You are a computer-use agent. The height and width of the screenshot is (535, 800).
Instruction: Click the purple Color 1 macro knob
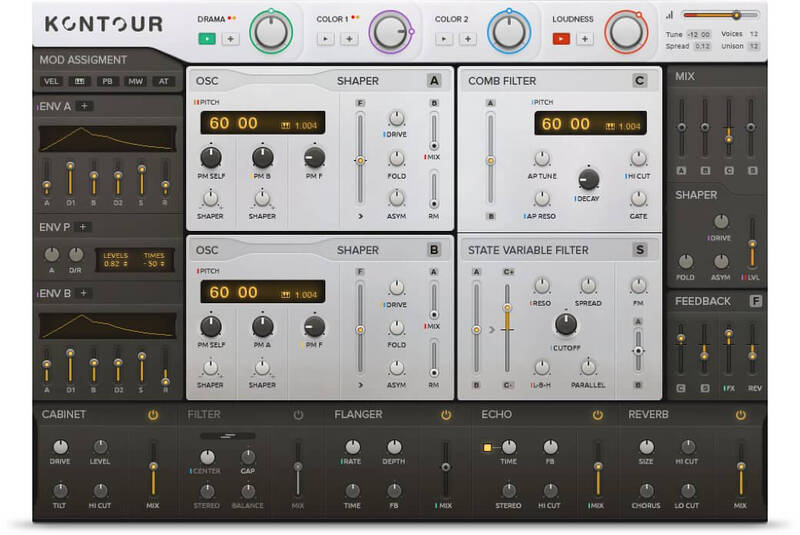pyautogui.click(x=390, y=32)
